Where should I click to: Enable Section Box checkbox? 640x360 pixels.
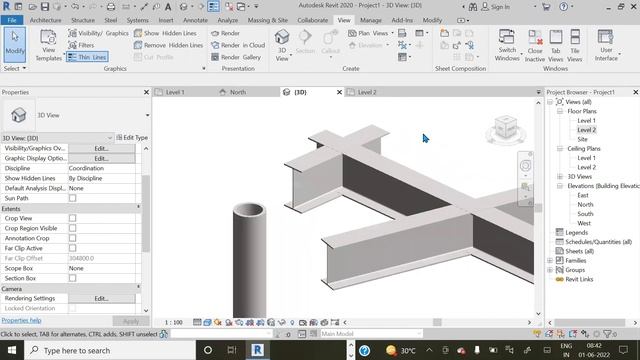coord(72,278)
